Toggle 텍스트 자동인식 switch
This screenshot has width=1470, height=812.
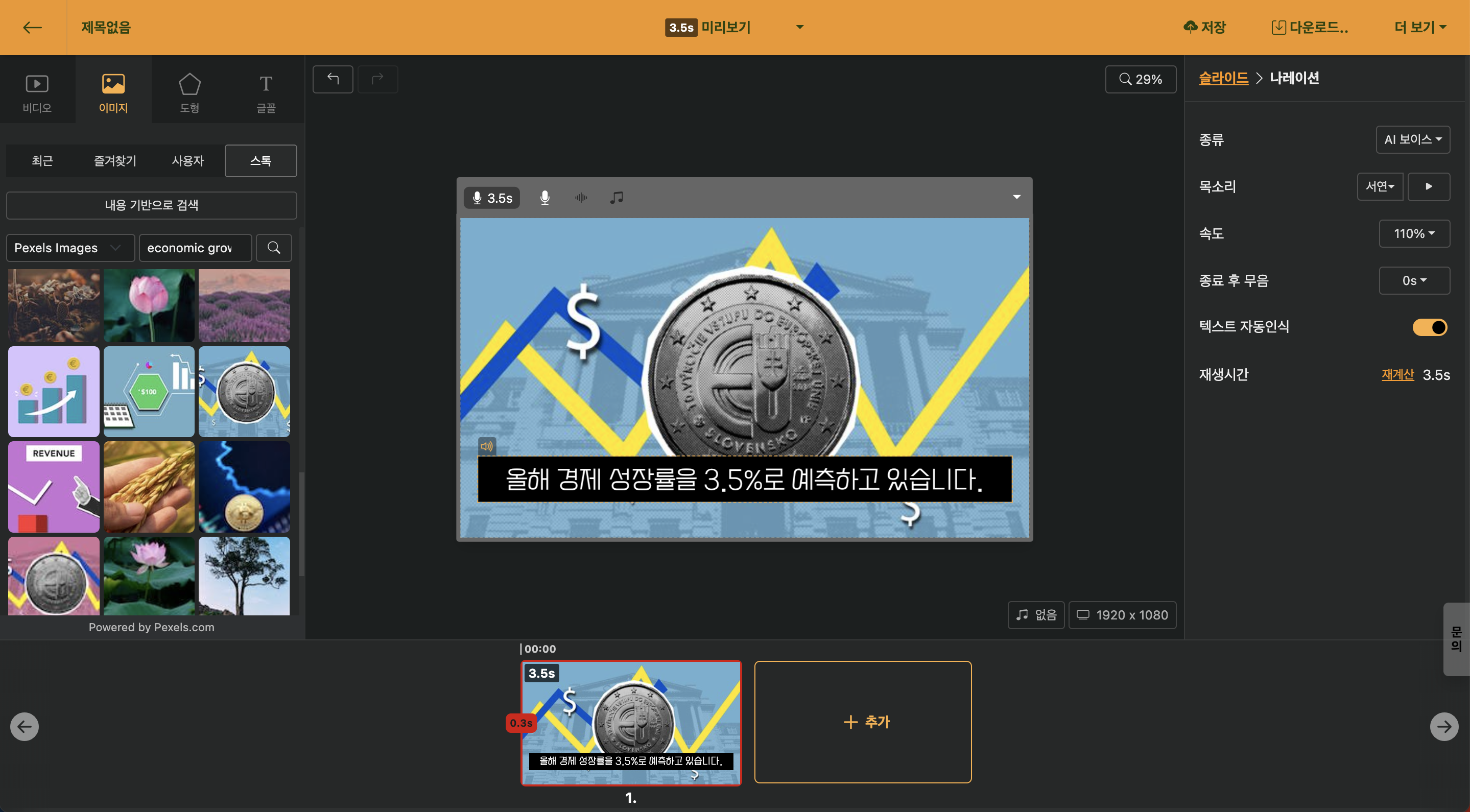pyautogui.click(x=1430, y=327)
